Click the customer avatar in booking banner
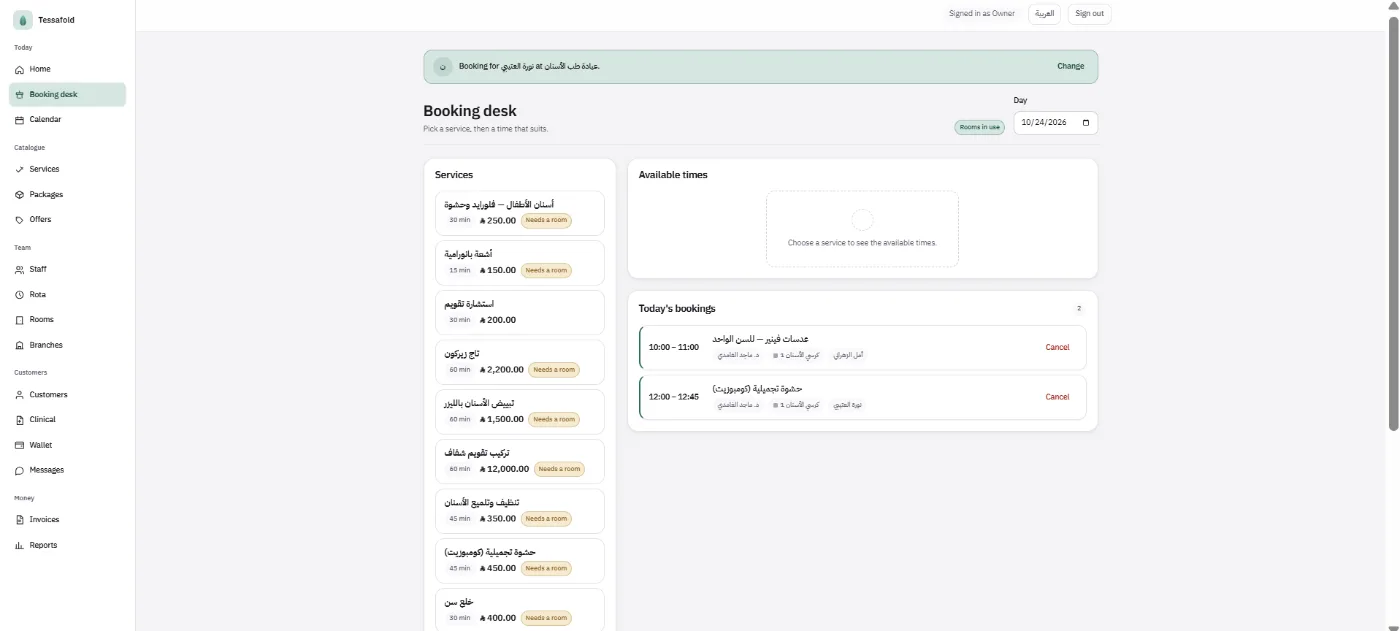 443,67
